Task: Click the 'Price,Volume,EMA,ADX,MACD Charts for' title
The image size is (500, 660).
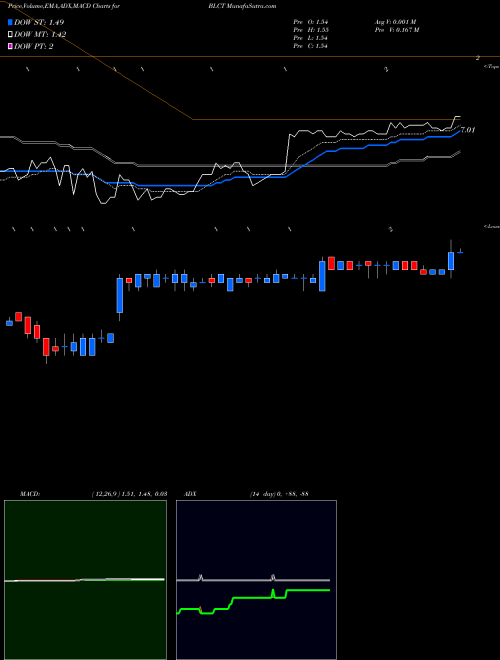Action: (63, 6)
